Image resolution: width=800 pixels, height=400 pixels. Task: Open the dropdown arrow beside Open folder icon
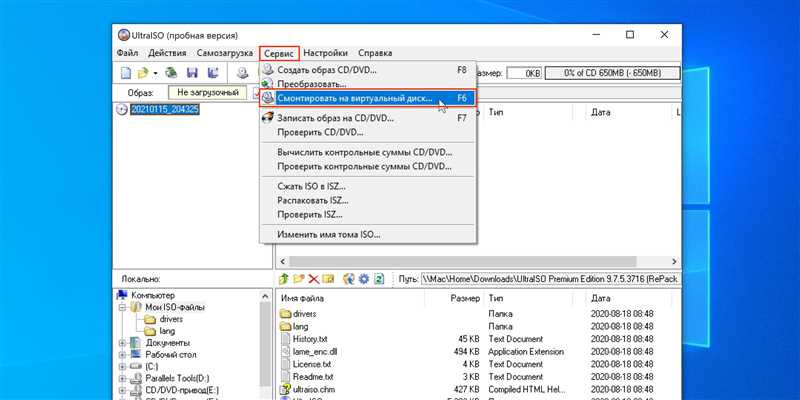point(155,73)
